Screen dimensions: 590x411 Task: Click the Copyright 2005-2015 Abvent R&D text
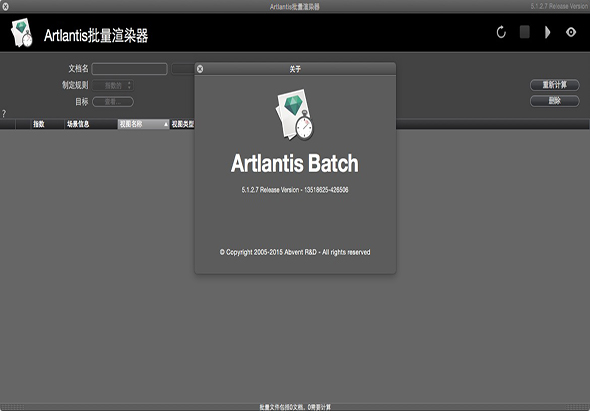(x=295, y=252)
